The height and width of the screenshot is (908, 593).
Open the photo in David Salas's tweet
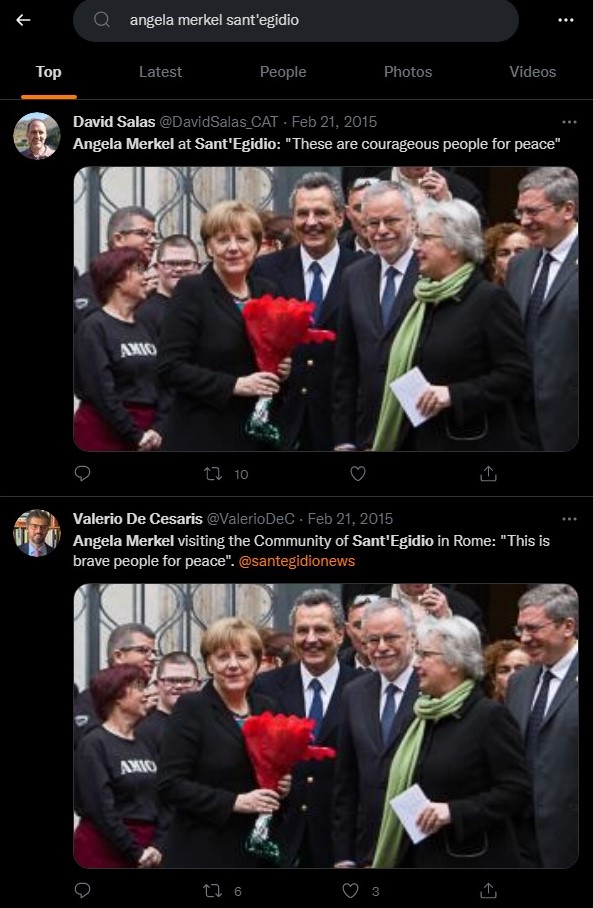click(325, 309)
